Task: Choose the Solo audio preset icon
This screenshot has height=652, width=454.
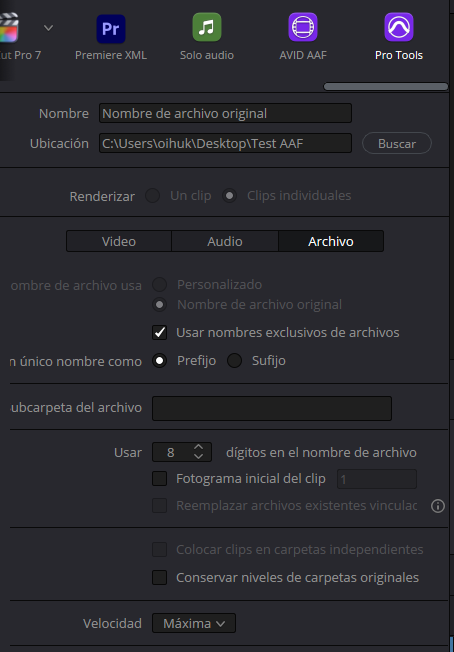Action: pos(207,27)
